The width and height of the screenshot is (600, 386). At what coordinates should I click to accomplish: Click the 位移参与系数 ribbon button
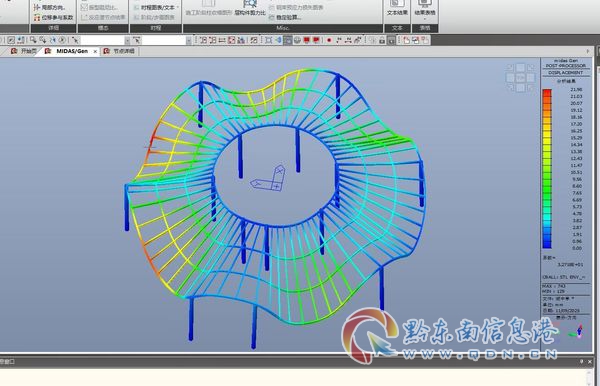tap(53, 18)
